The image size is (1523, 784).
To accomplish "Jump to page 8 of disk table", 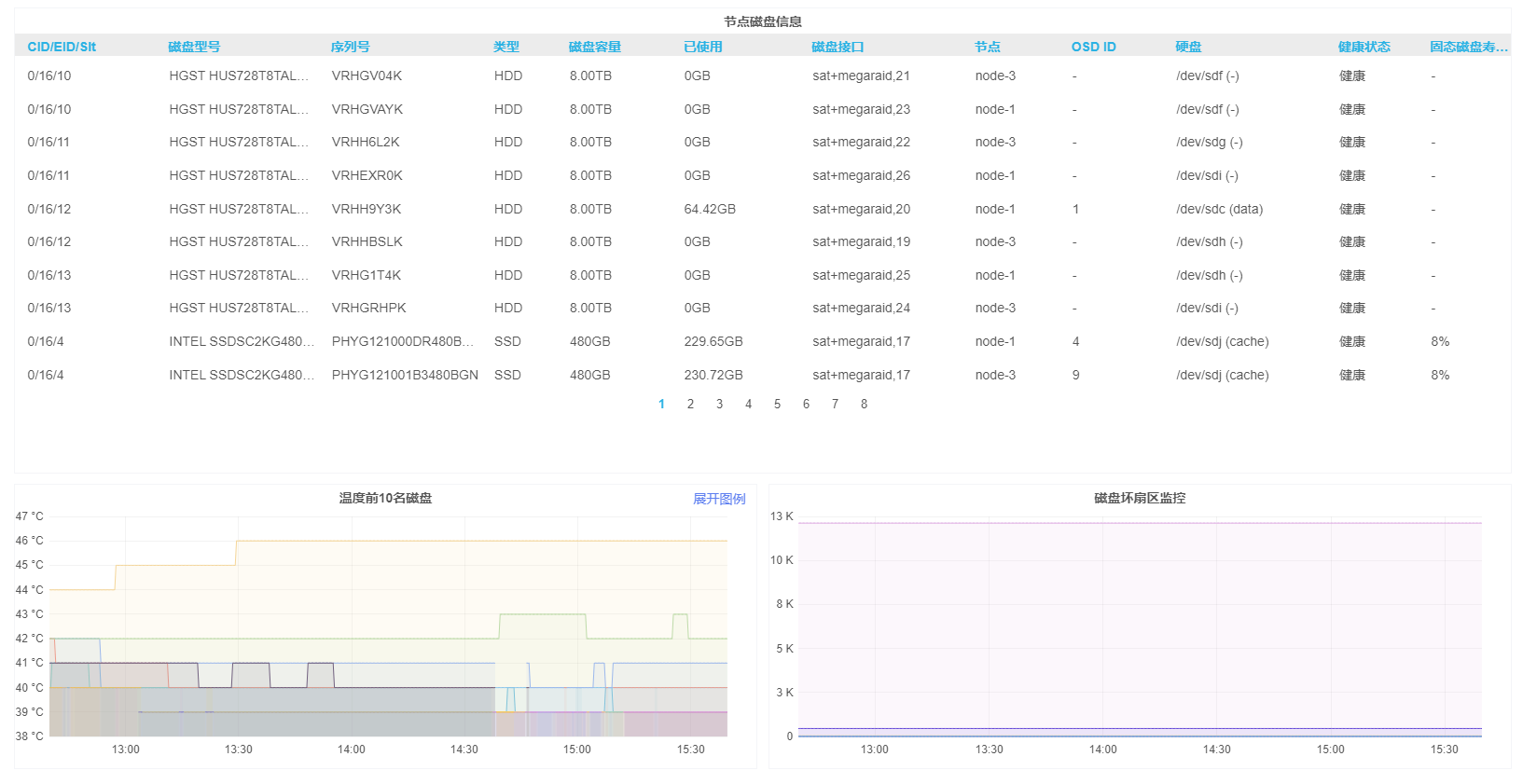I will [864, 404].
